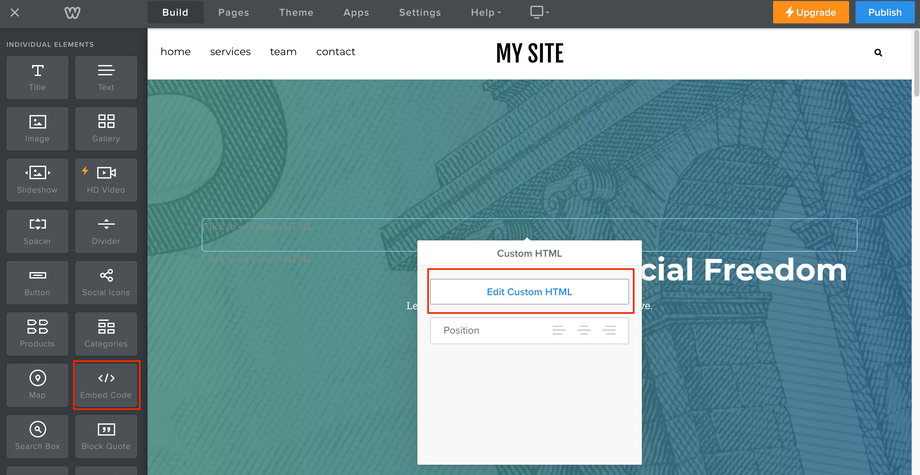Add a Slideshow element
920x475 pixels.
(x=38, y=180)
